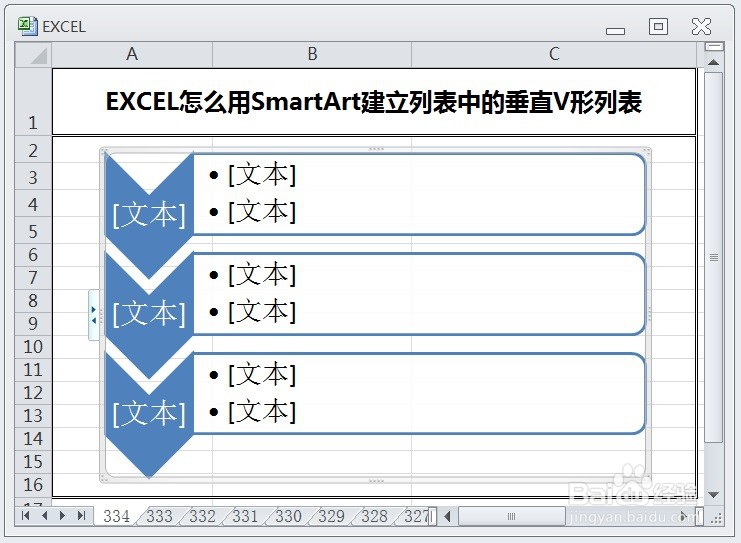The height and width of the screenshot is (543, 741).
Task: Click third chevron shape [文本] label
Action: [x=149, y=414]
